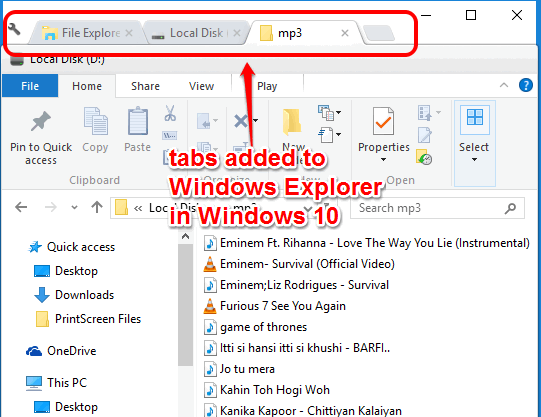The image size is (541, 417).
Task: Switch to the Share ribbon tab
Action: tap(145, 86)
